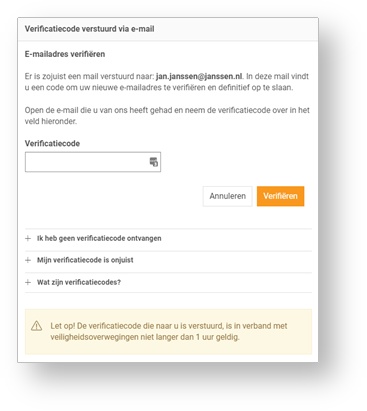Click the autofill icon inside the Verificatiecode field

(154, 162)
